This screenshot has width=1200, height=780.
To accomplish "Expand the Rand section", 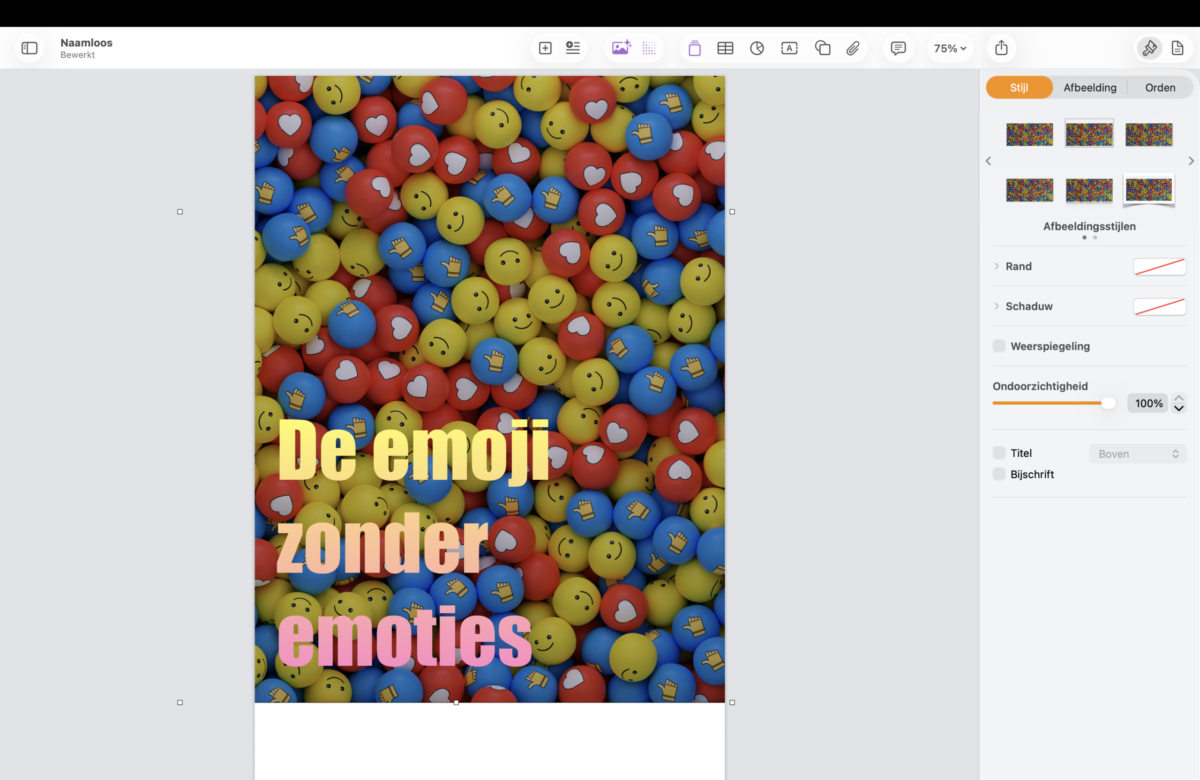I will [997, 266].
